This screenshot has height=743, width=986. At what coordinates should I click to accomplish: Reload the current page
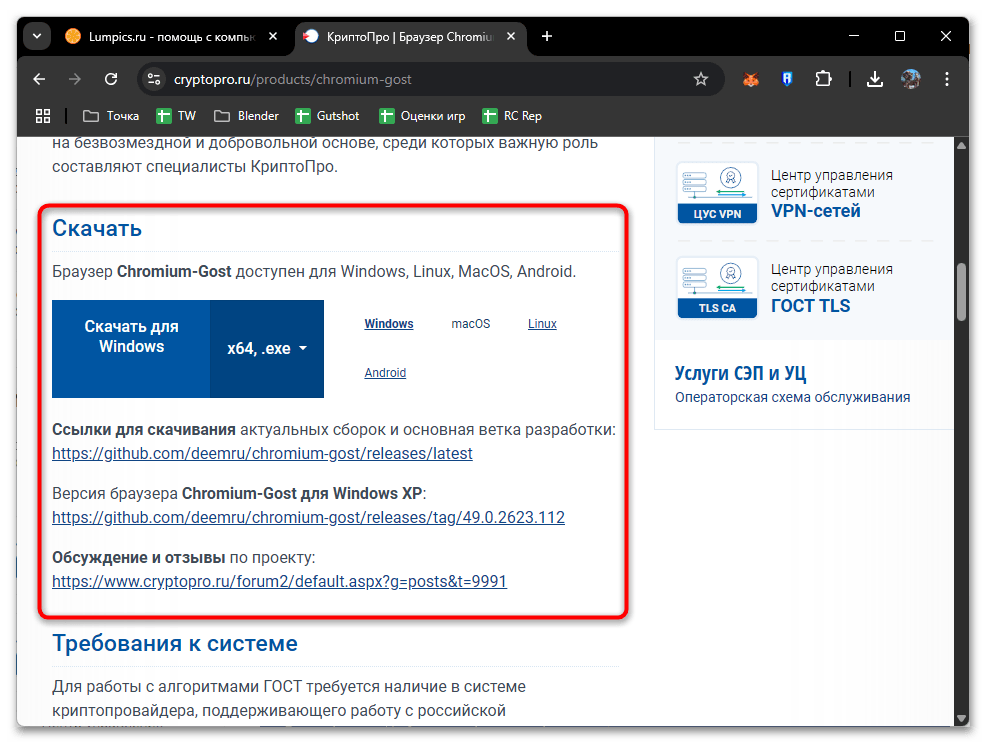tap(111, 79)
